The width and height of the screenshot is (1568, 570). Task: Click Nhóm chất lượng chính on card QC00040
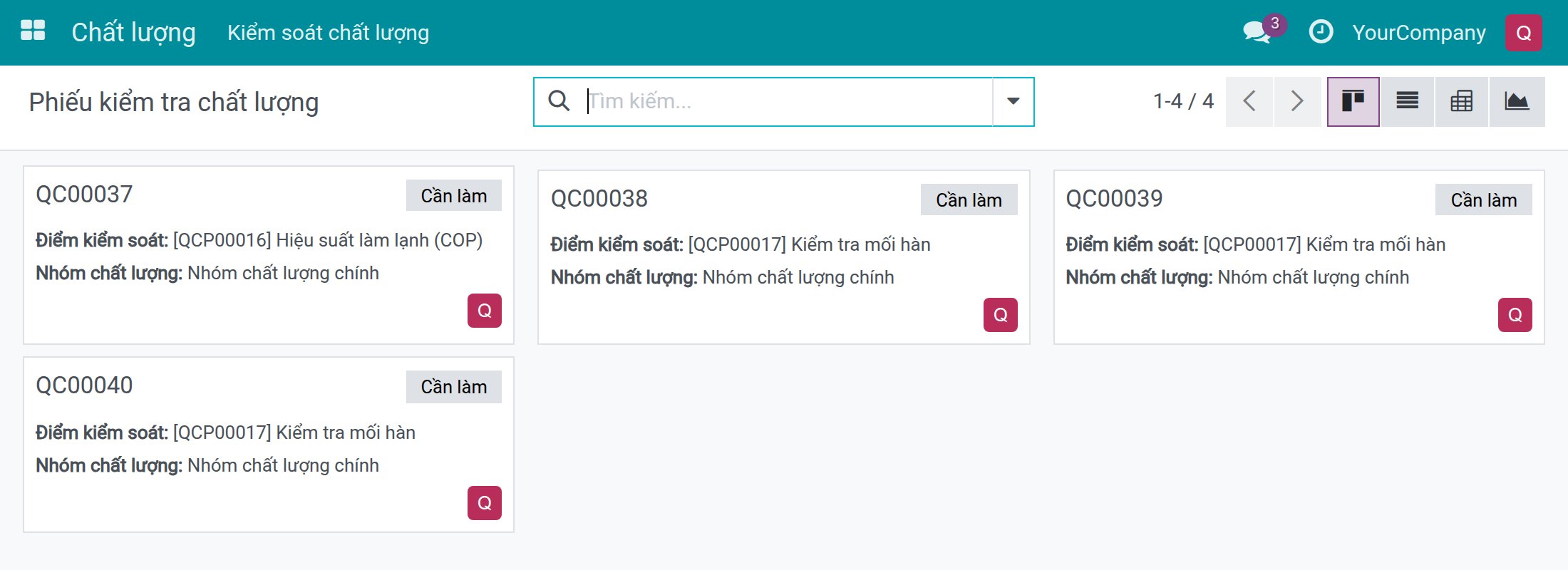click(x=283, y=465)
